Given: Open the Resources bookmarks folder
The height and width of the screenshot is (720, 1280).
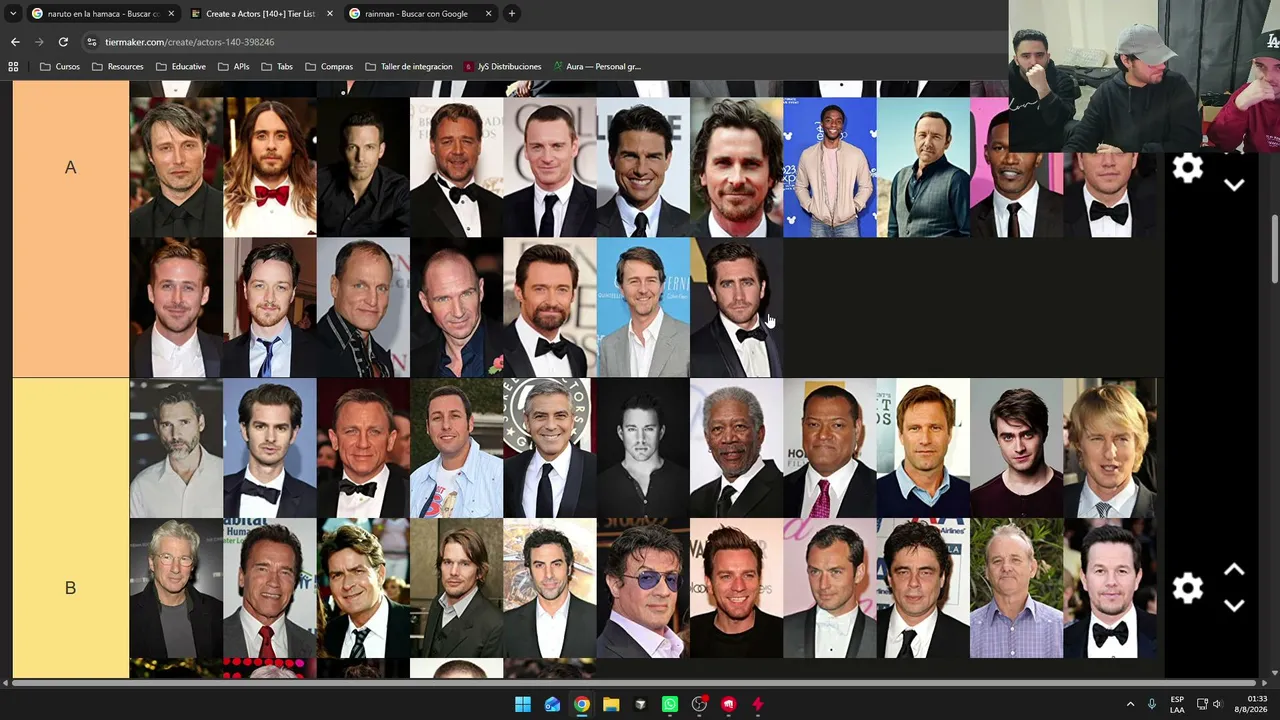Looking at the screenshot, I should [x=117, y=67].
